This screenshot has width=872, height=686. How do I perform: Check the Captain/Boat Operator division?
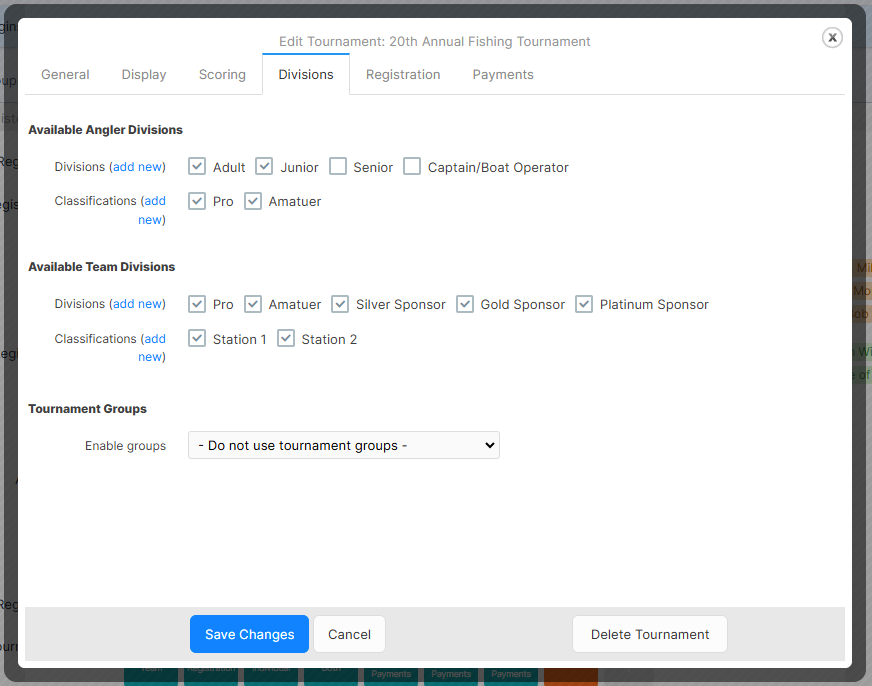coord(412,166)
